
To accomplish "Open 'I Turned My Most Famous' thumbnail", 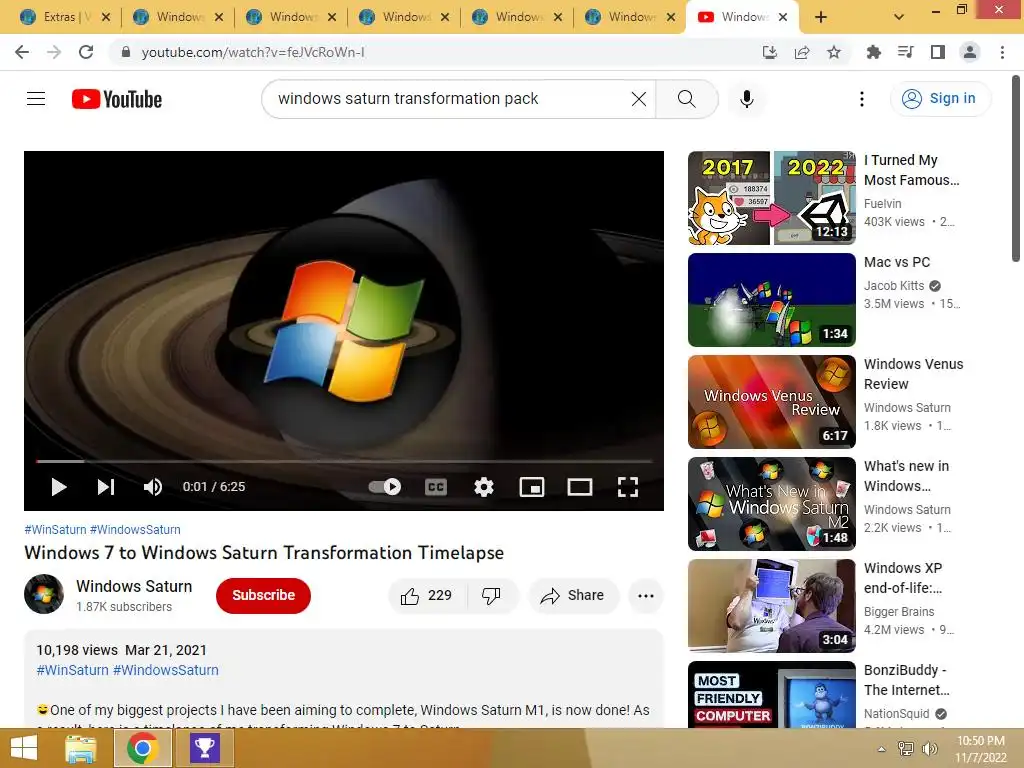I will click(x=772, y=198).
